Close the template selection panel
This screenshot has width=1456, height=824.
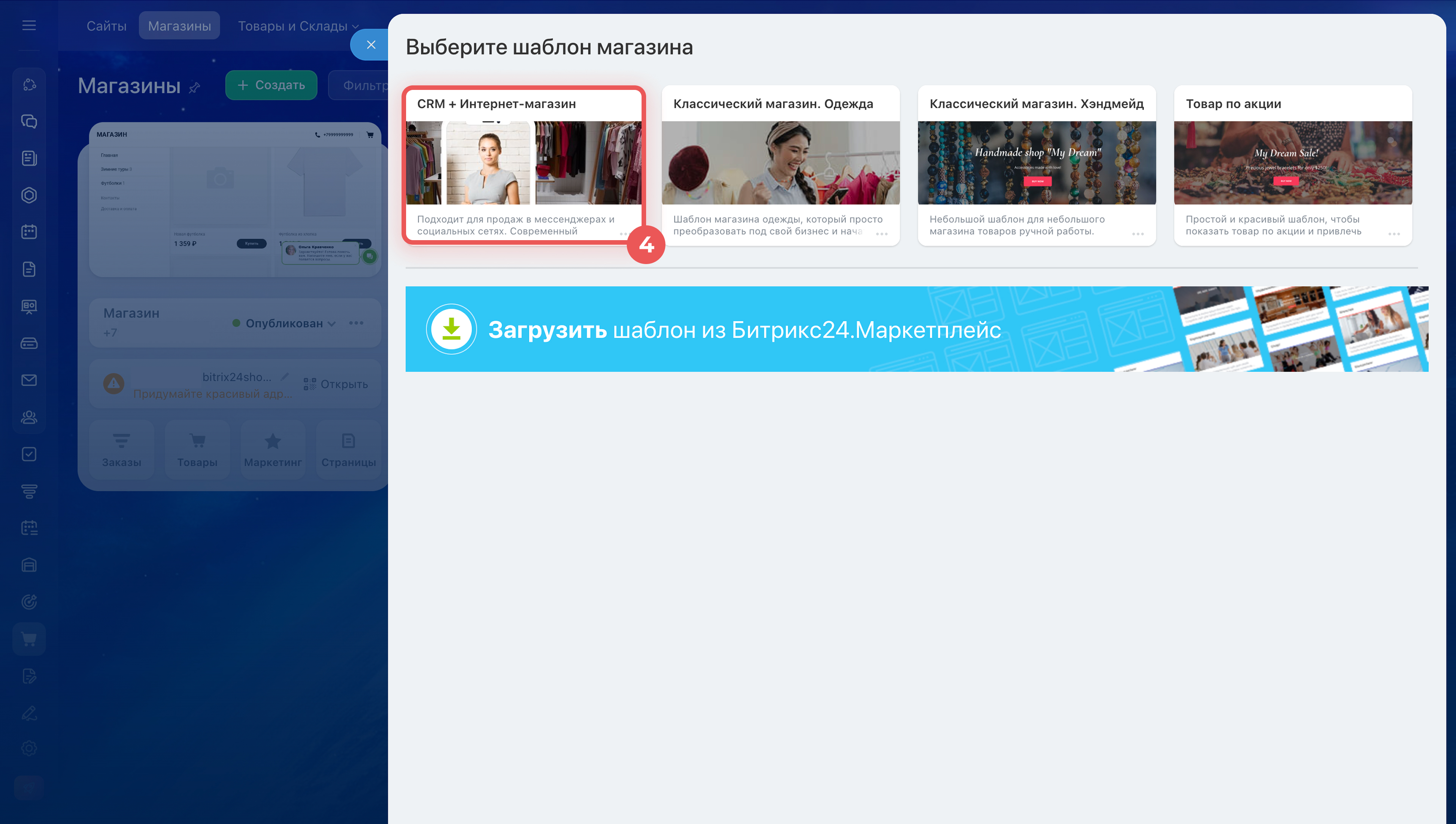tap(371, 45)
